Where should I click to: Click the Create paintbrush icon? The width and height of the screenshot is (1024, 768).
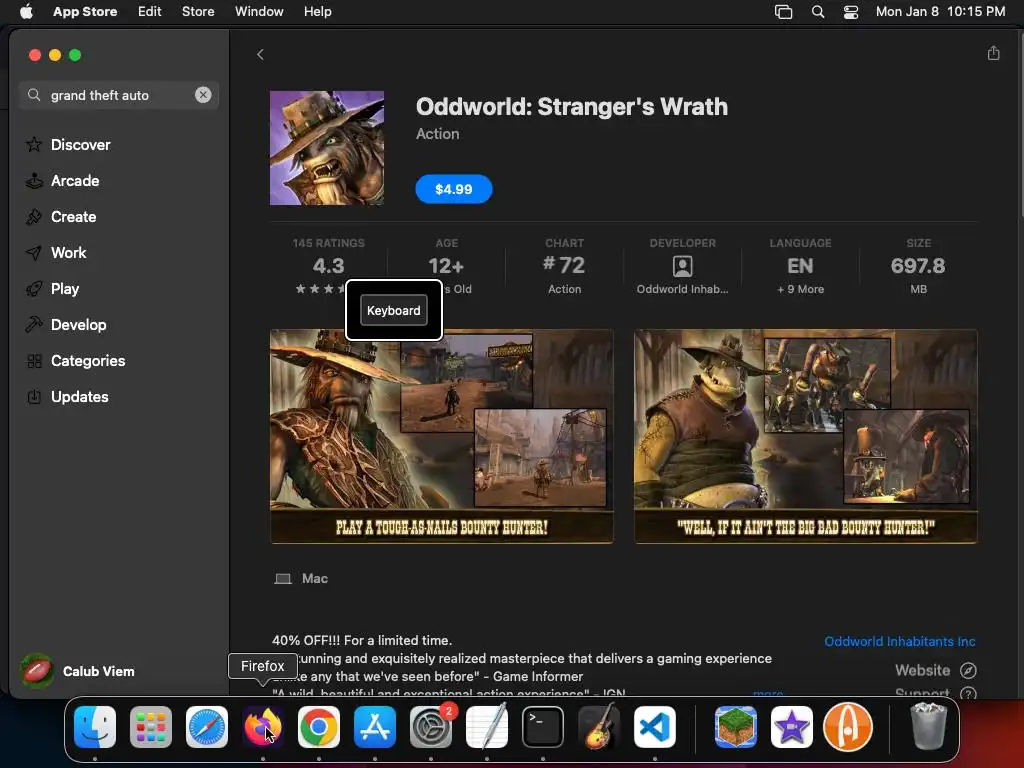click(34, 216)
